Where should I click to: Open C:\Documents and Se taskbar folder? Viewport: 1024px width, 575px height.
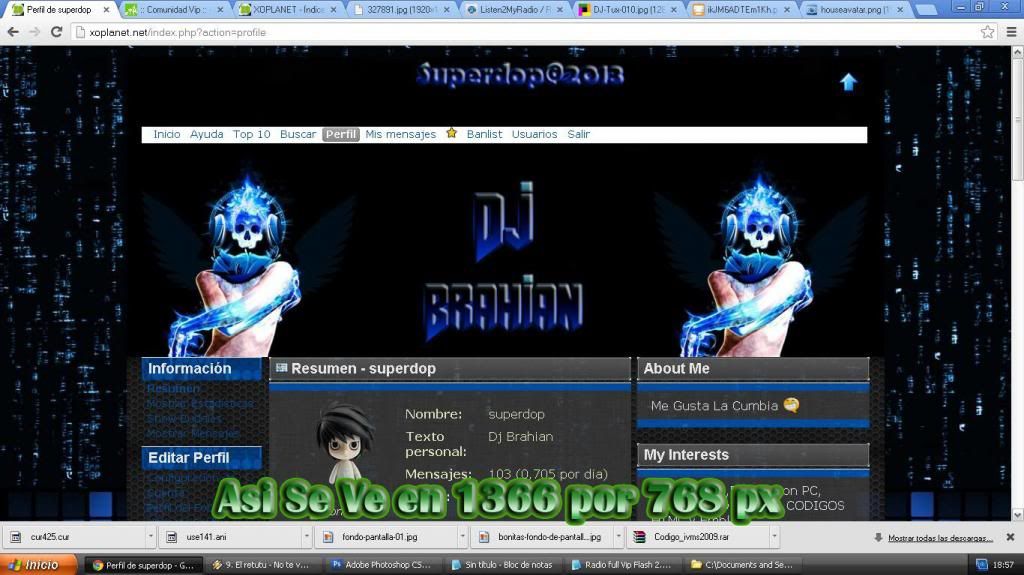pyautogui.click(x=743, y=565)
